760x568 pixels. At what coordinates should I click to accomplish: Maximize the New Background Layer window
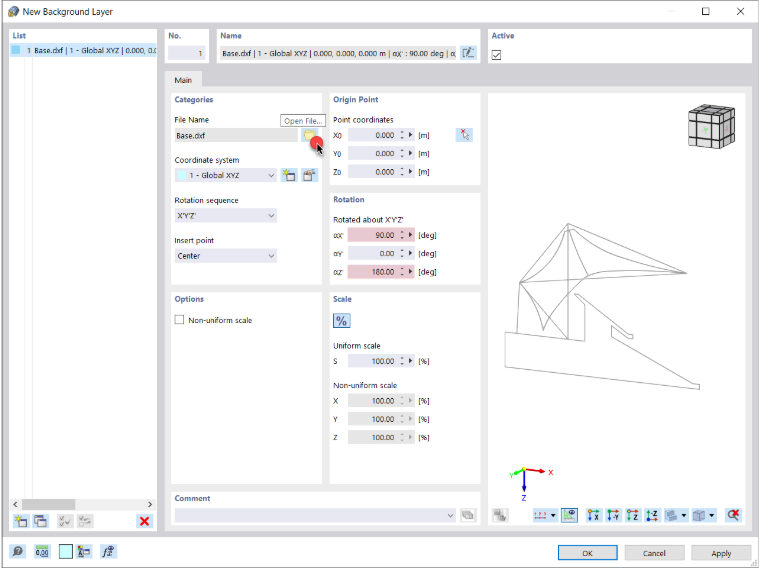pos(706,11)
